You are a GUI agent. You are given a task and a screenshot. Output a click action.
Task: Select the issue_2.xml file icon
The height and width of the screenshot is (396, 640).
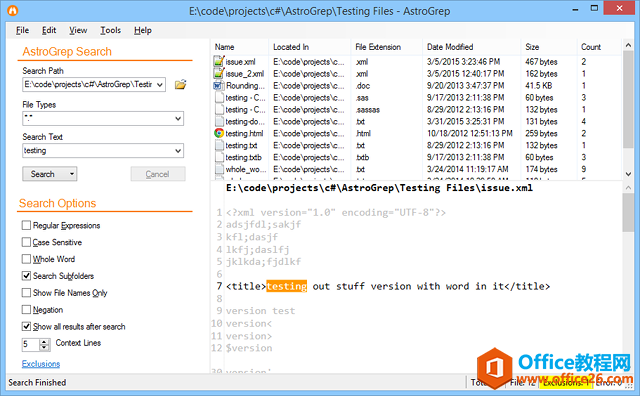pyautogui.click(x=219, y=73)
